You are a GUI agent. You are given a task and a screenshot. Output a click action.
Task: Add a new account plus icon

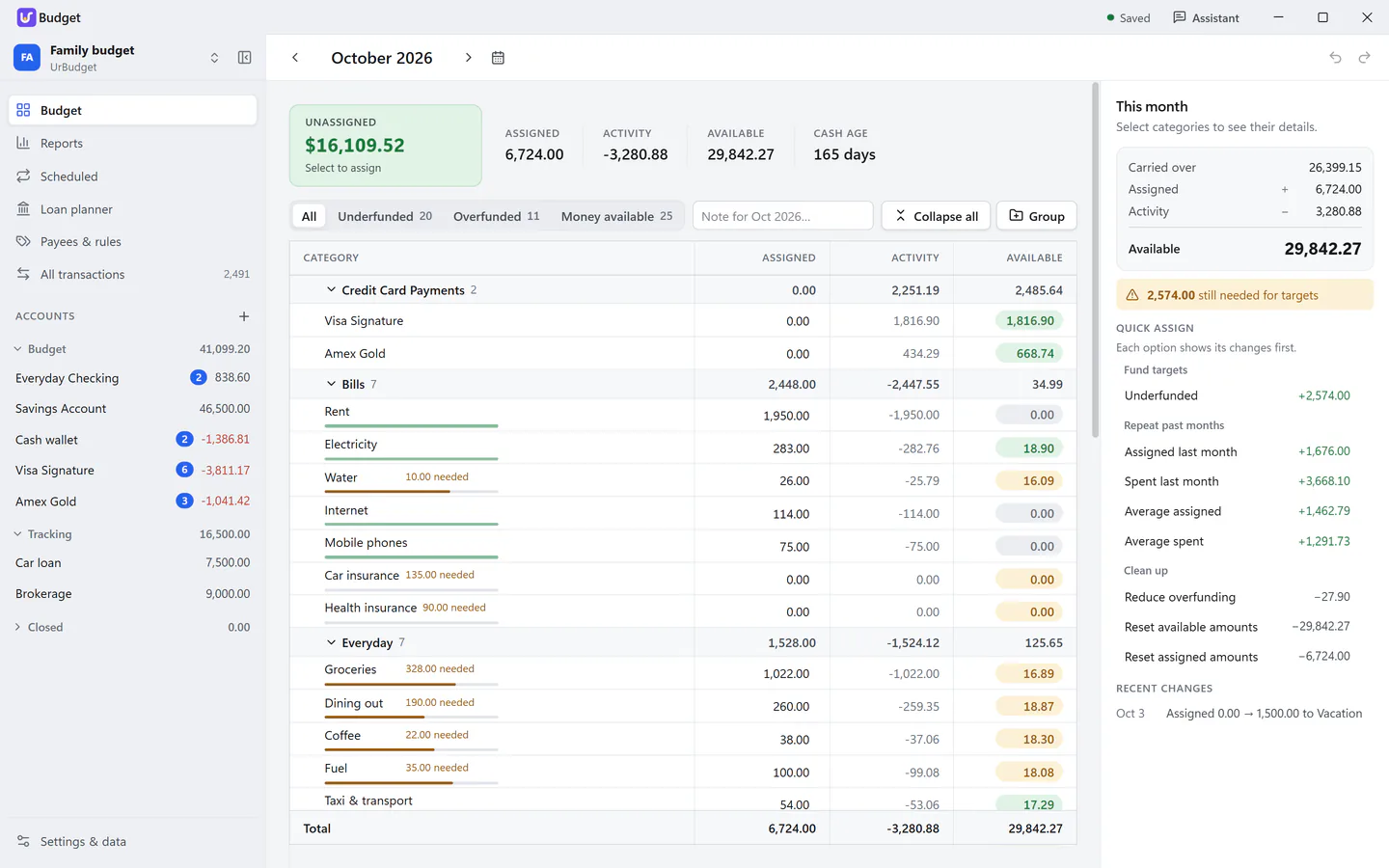click(x=244, y=316)
